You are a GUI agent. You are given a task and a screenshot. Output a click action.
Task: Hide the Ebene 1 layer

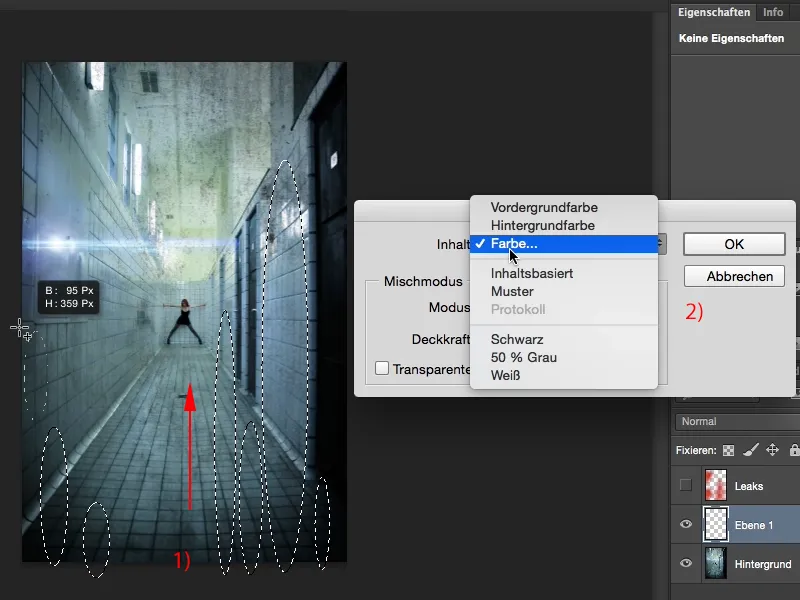click(685, 524)
